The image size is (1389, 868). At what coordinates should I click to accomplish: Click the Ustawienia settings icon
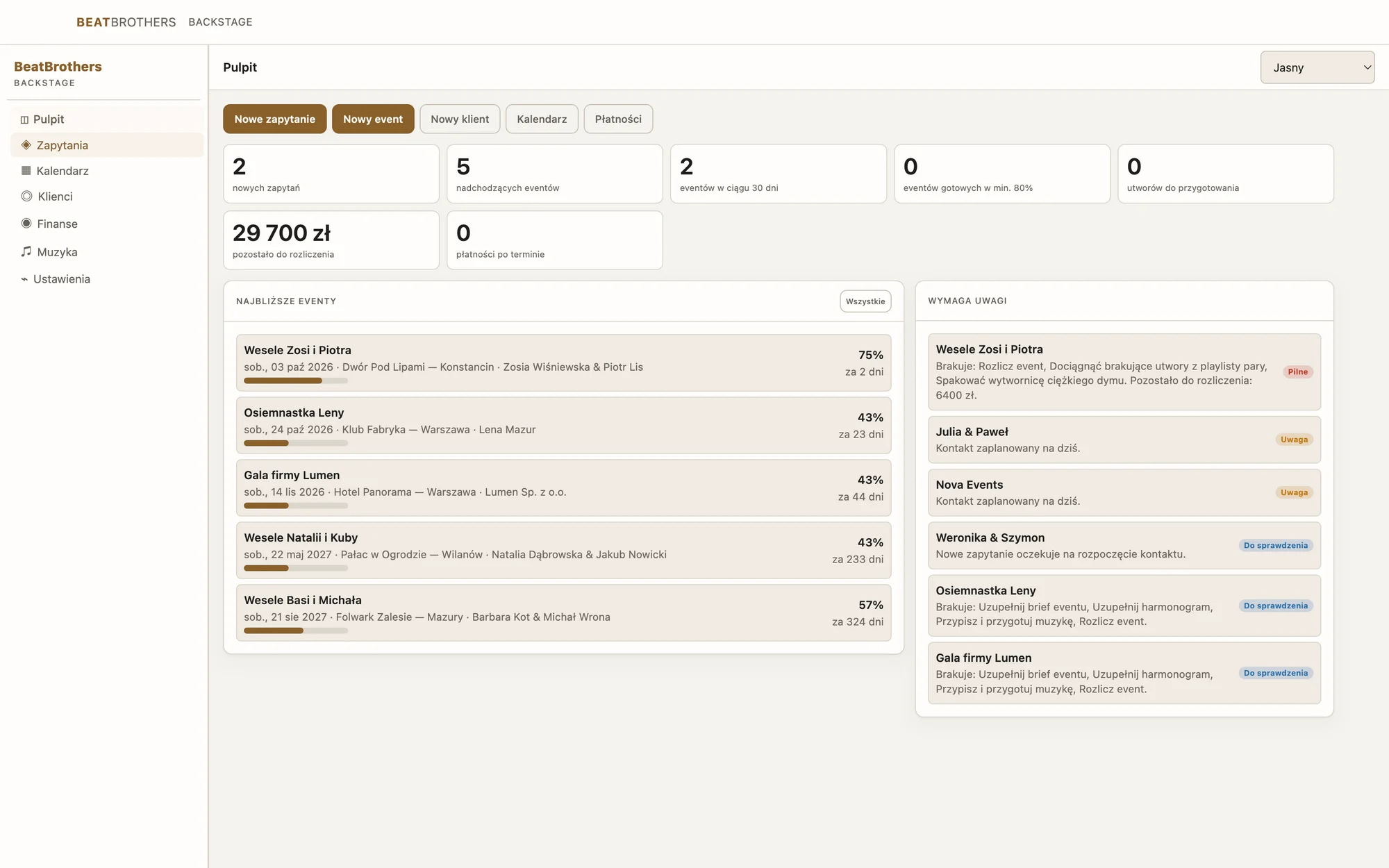pos(24,279)
